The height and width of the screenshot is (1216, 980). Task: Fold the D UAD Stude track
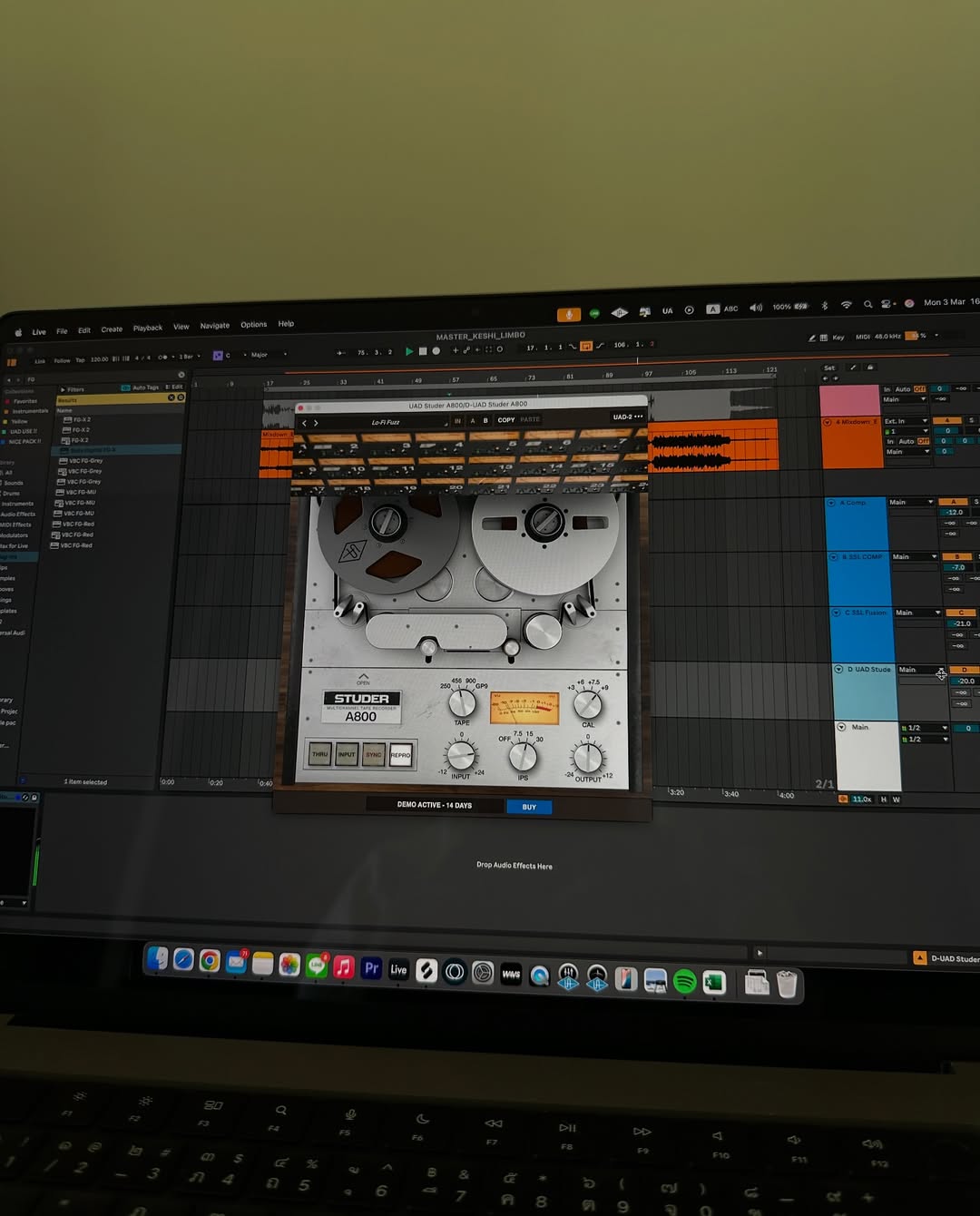click(839, 670)
